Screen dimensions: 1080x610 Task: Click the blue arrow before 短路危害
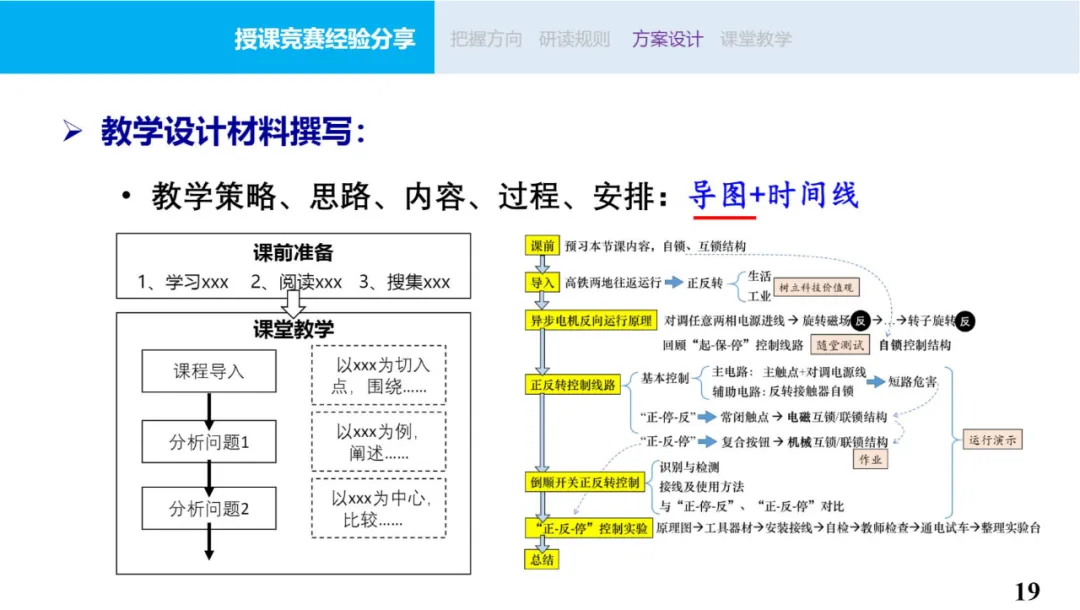875,381
